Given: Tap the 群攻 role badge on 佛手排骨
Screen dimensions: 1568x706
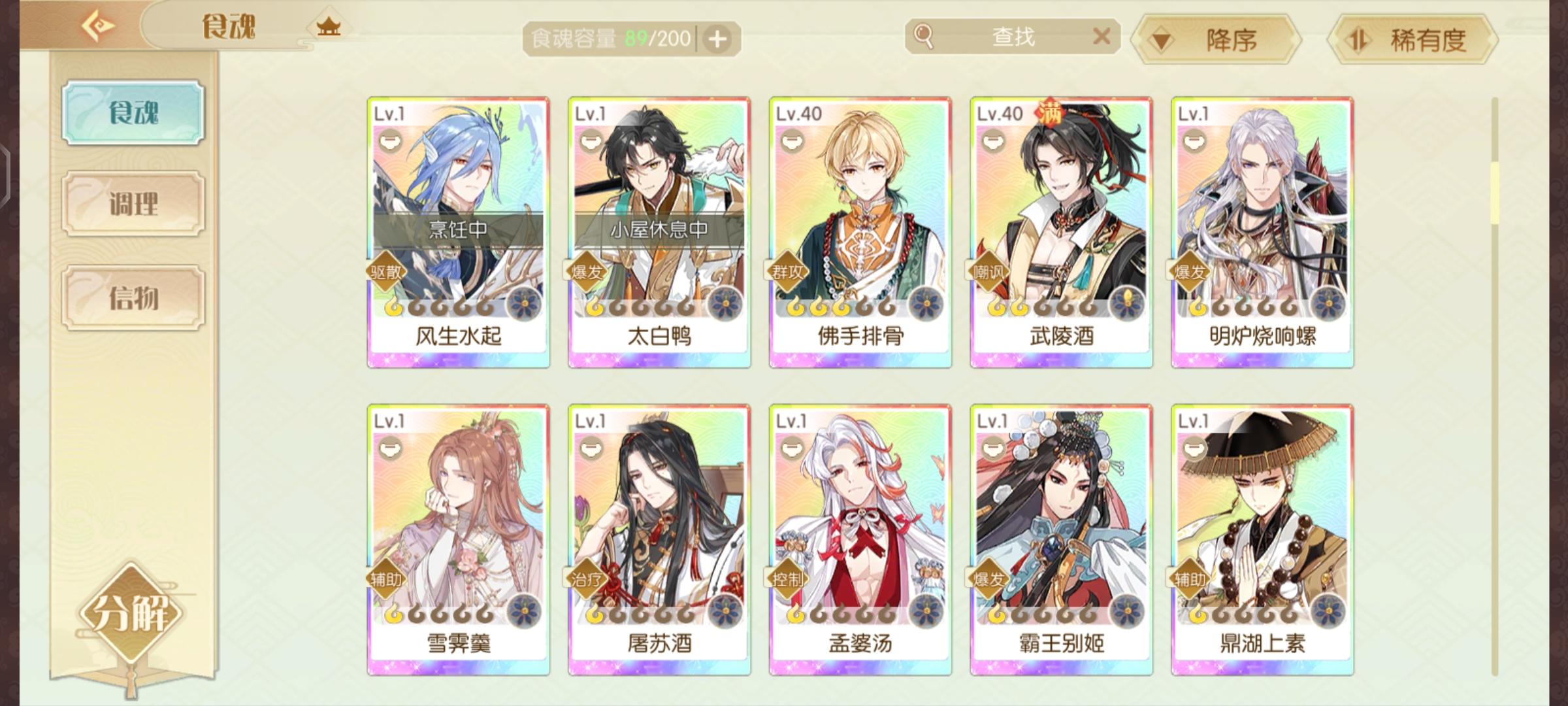Looking at the screenshot, I should point(787,272).
